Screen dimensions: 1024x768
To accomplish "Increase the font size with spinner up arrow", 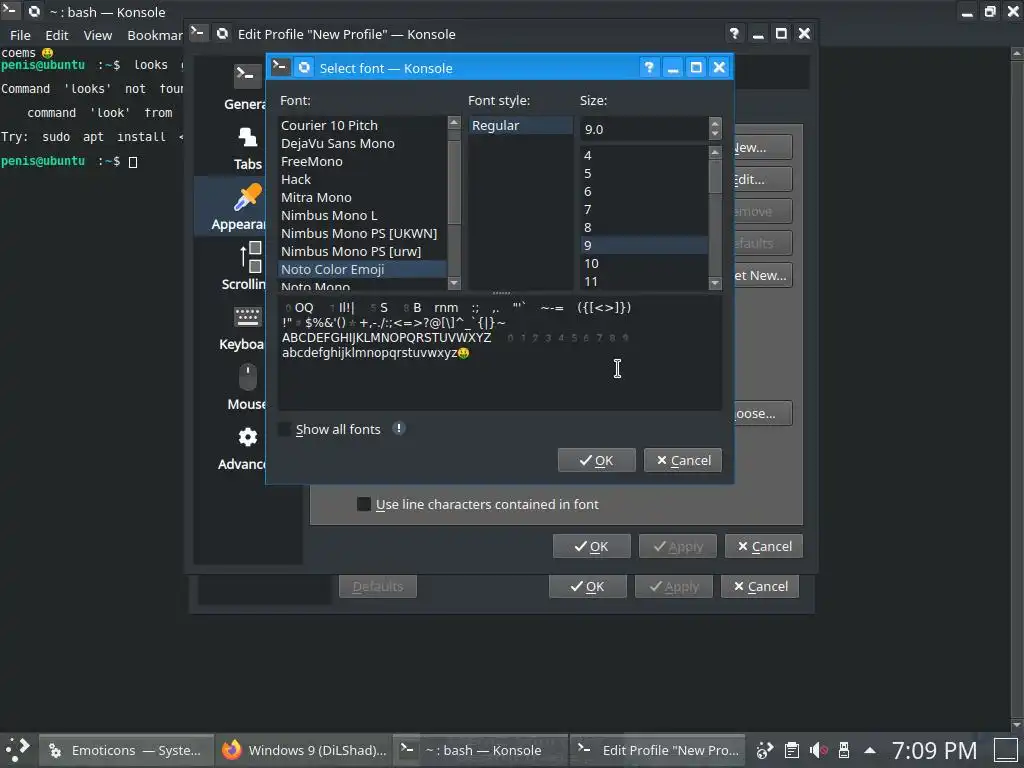I will [x=715, y=123].
